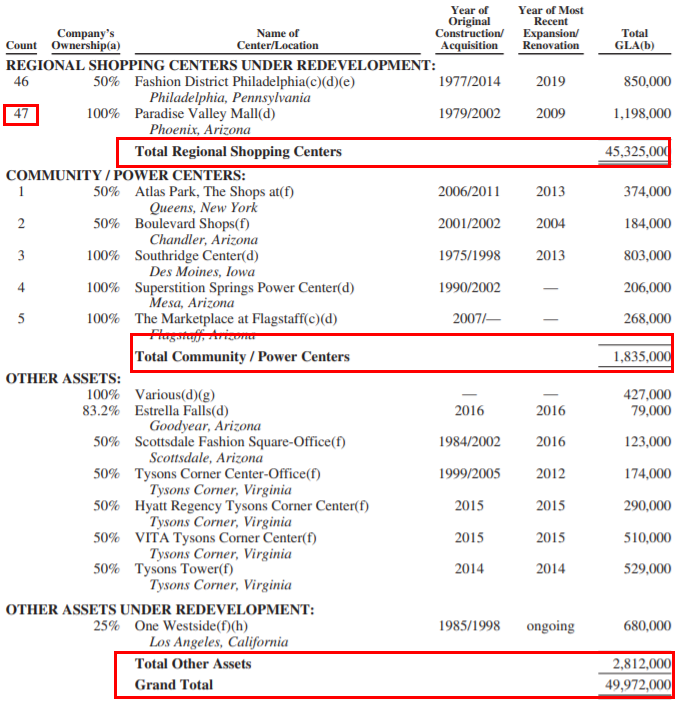680x706 pixels.
Task: Click 'Scottsdale Fashion Square-Office(f)' name
Action: tap(240, 442)
